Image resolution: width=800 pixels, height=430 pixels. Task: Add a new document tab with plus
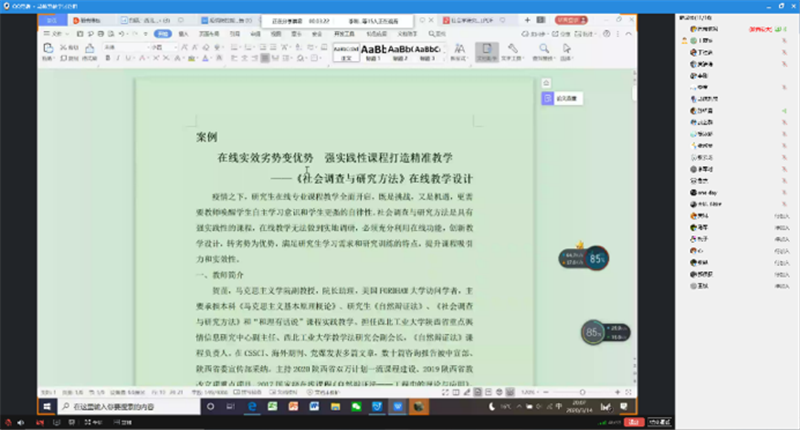[527, 20]
